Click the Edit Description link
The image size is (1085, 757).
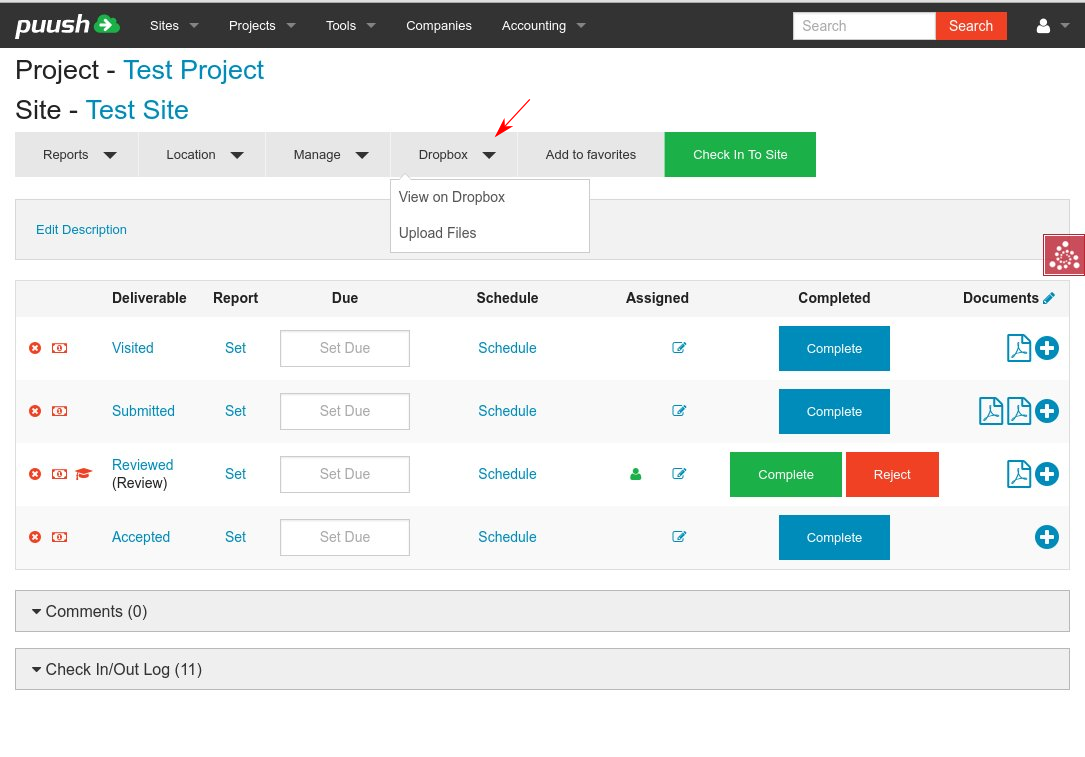(81, 229)
